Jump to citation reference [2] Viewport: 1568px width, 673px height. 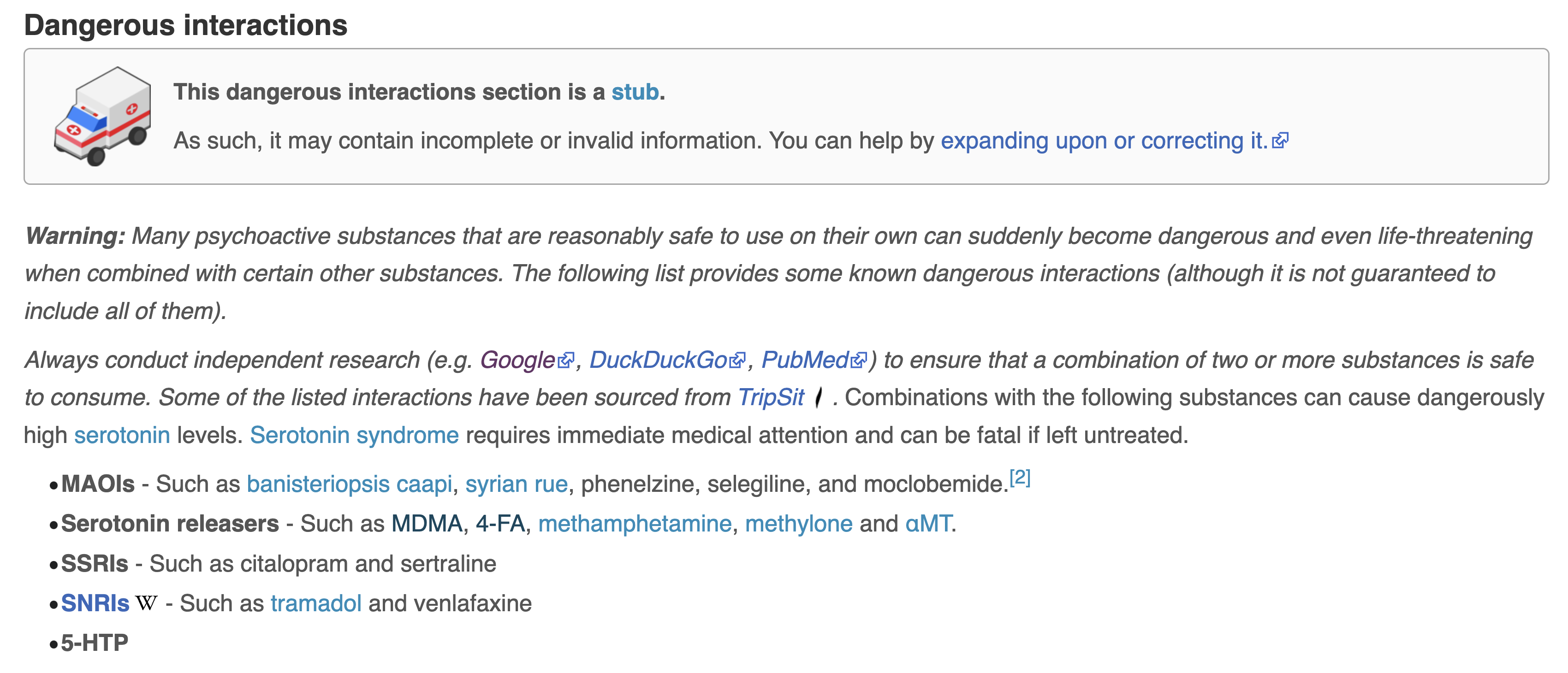pyautogui.click(x=1020, y=478)
